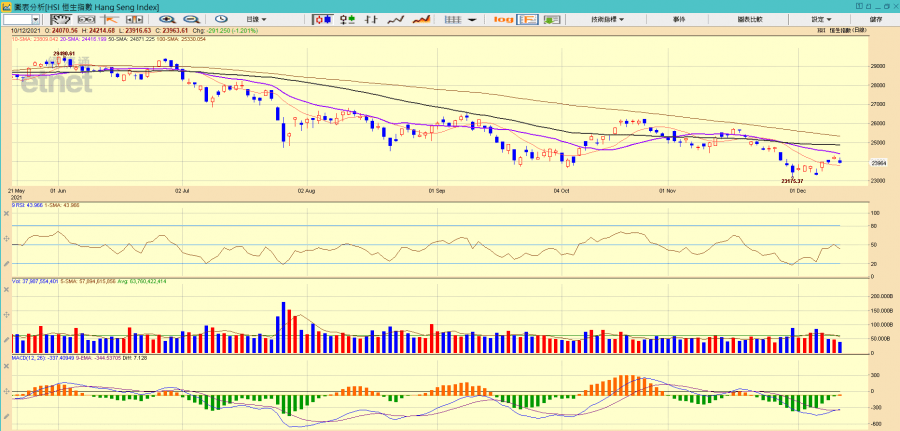900x431 pixels.
Task: Click the 事件 menu item
Action: point(679,19)
